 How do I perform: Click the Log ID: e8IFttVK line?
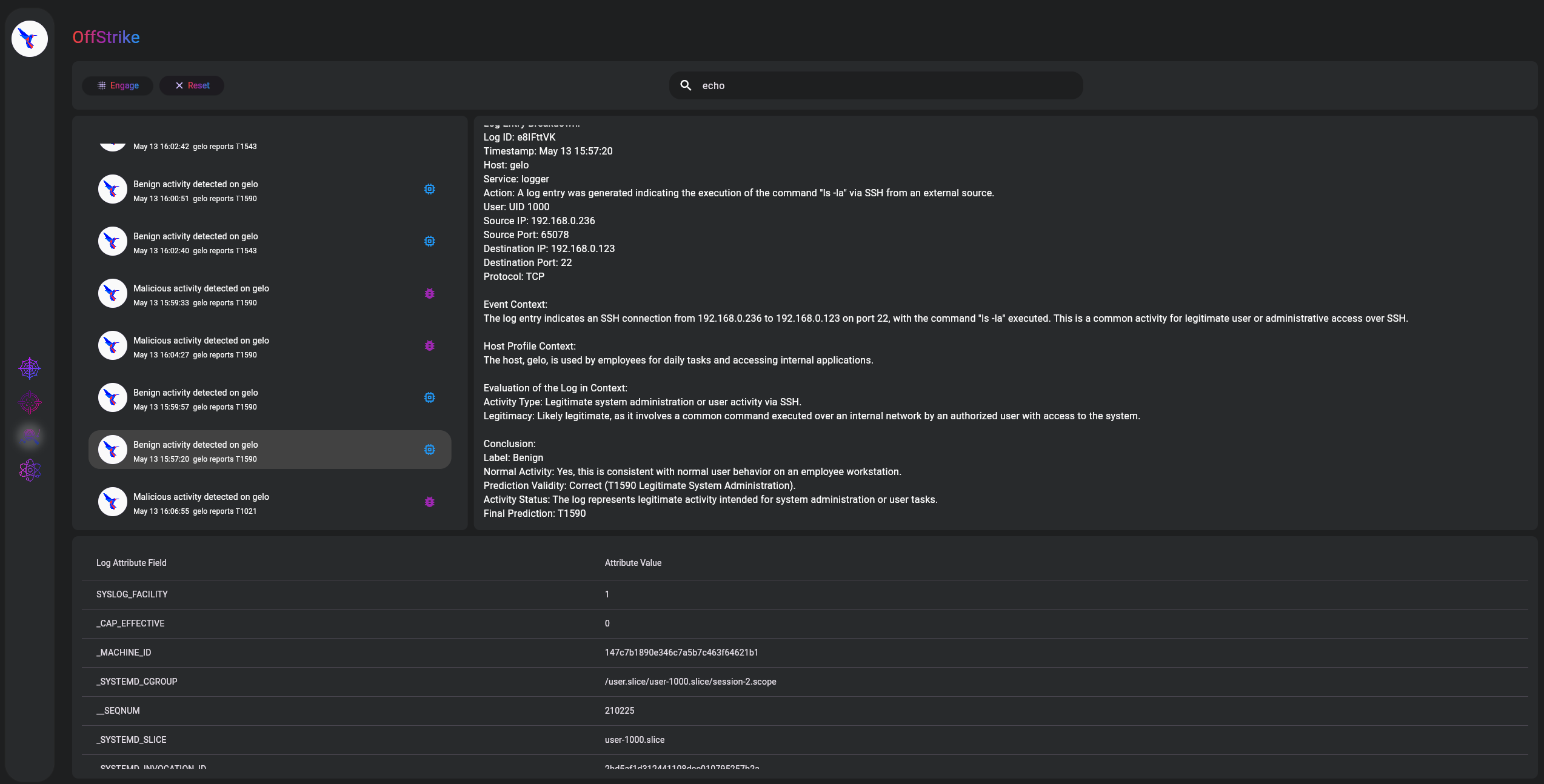tap(520, 137)
